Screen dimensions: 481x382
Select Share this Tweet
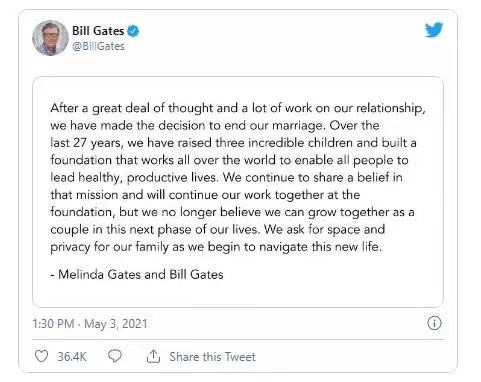click(x=212, y=357)
